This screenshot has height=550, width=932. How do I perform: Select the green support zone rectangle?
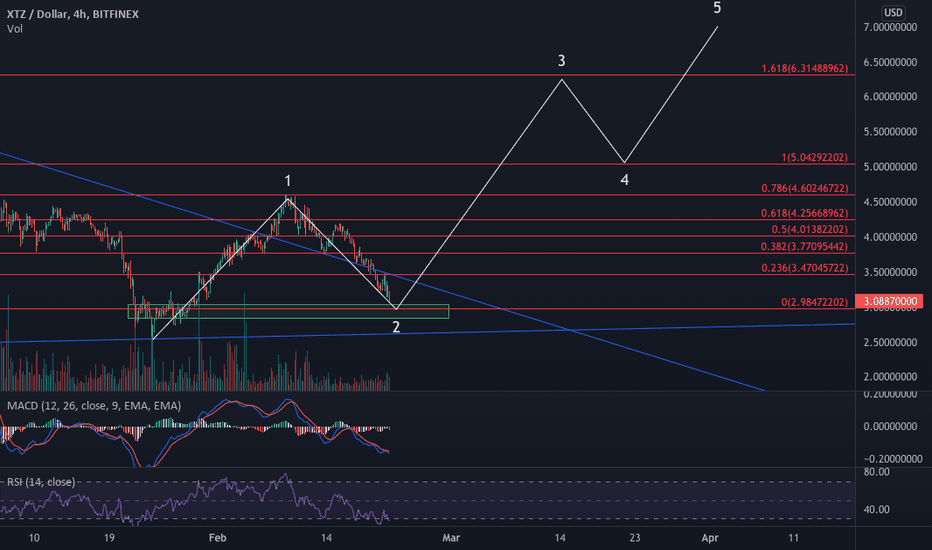tap(288, 312)
